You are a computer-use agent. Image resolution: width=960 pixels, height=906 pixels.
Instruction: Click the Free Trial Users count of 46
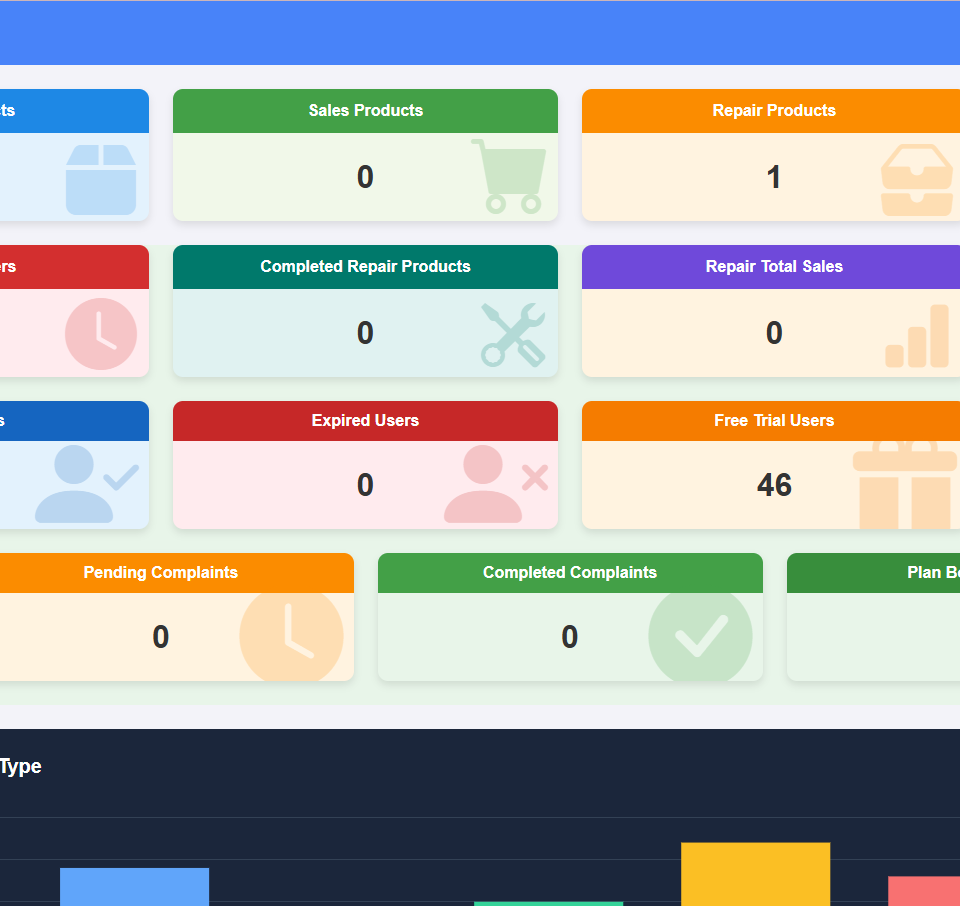774,485
